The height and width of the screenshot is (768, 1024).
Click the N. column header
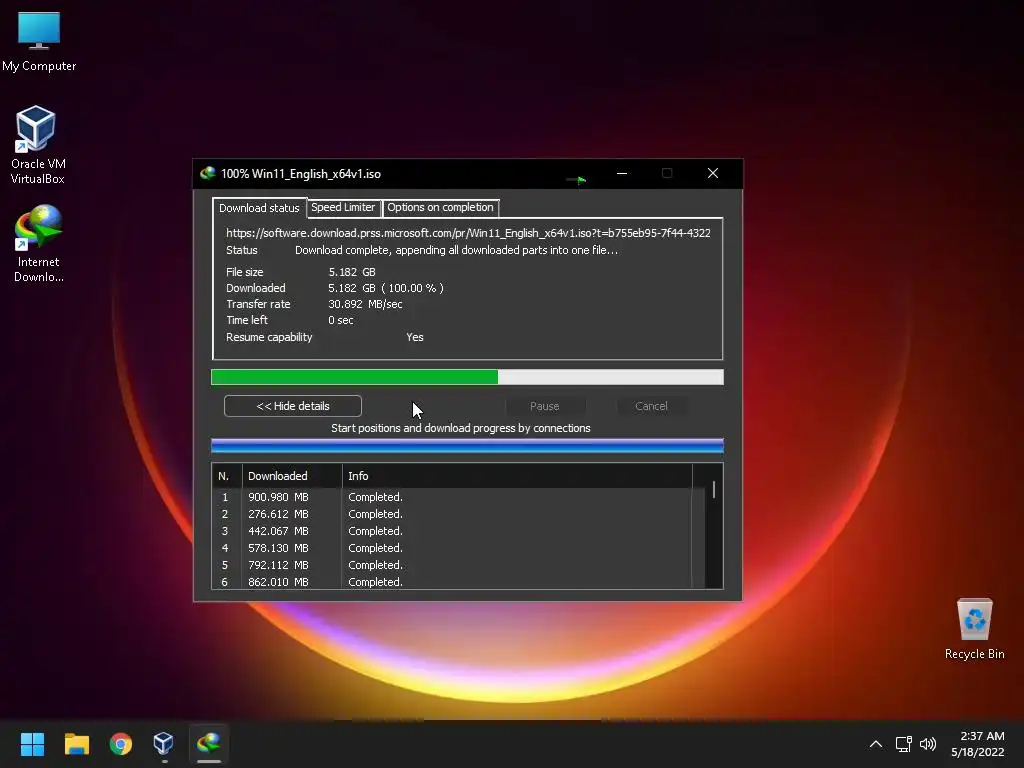(x=227, y=476)
